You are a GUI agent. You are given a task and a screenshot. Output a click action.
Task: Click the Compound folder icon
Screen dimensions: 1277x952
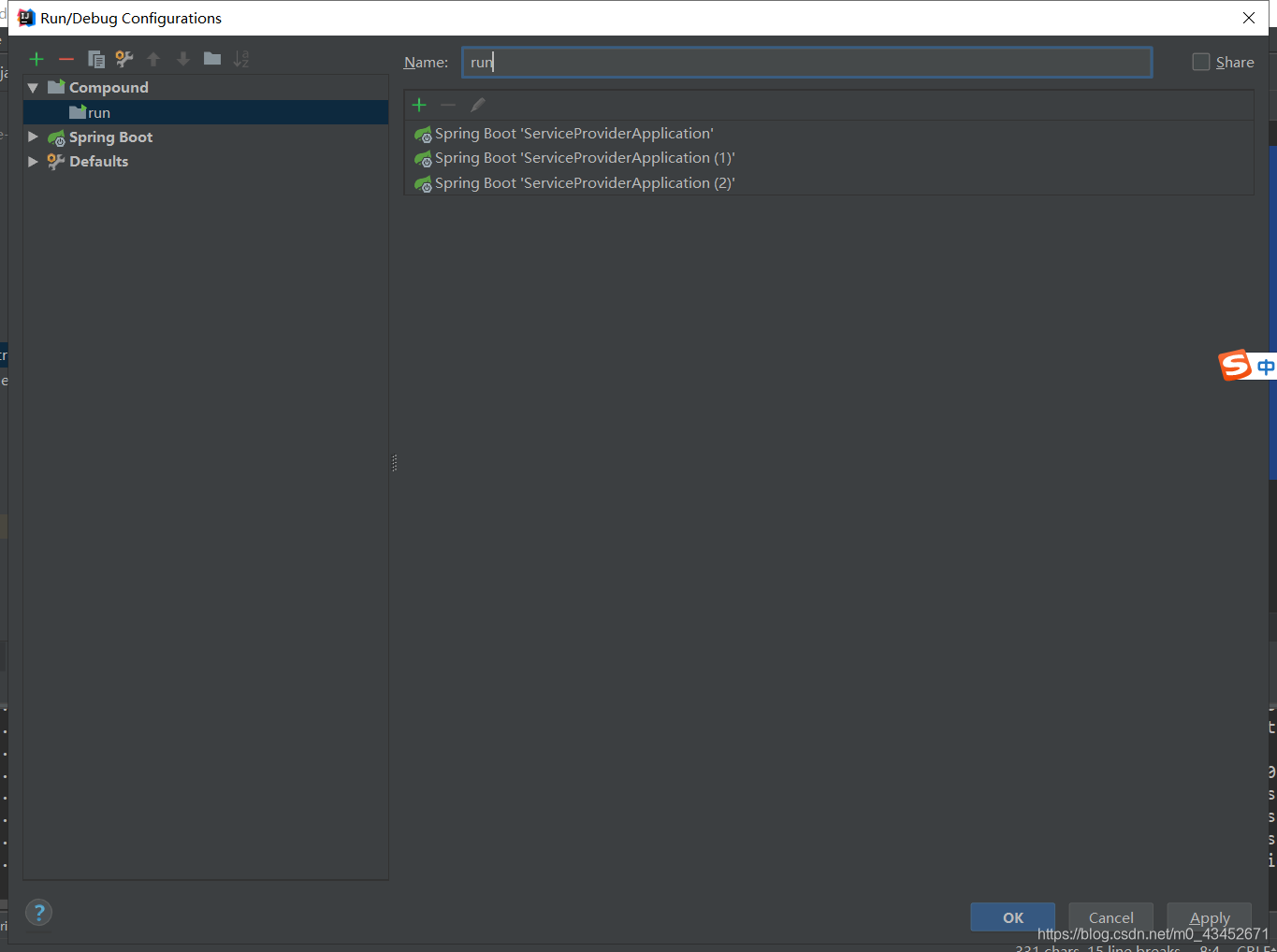pos(56,87)
